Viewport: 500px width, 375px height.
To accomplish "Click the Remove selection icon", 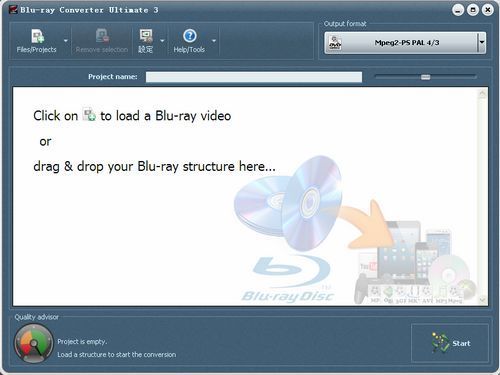I will click(x=102, y=35).
